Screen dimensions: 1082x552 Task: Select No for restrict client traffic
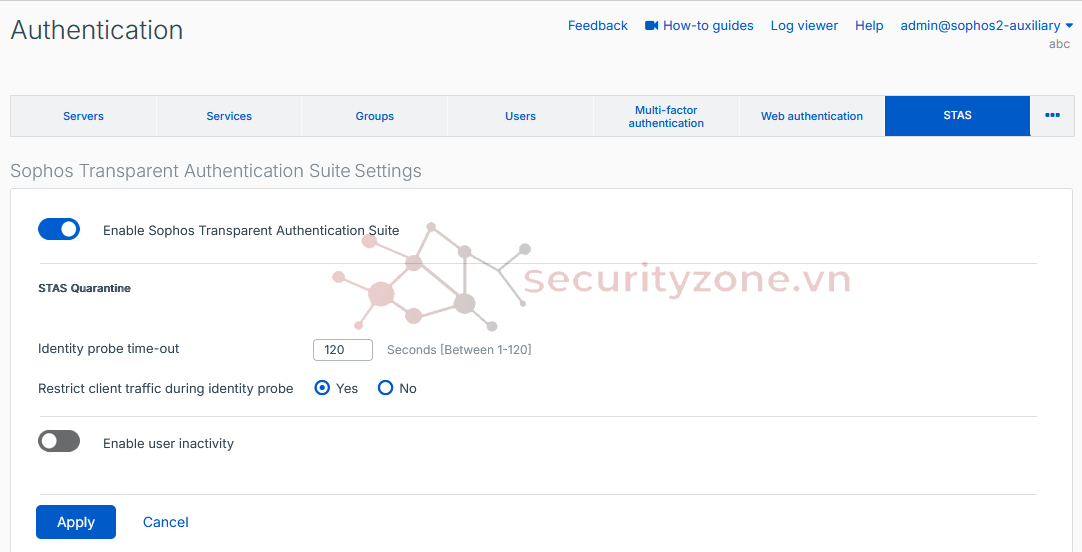[386, 388]
